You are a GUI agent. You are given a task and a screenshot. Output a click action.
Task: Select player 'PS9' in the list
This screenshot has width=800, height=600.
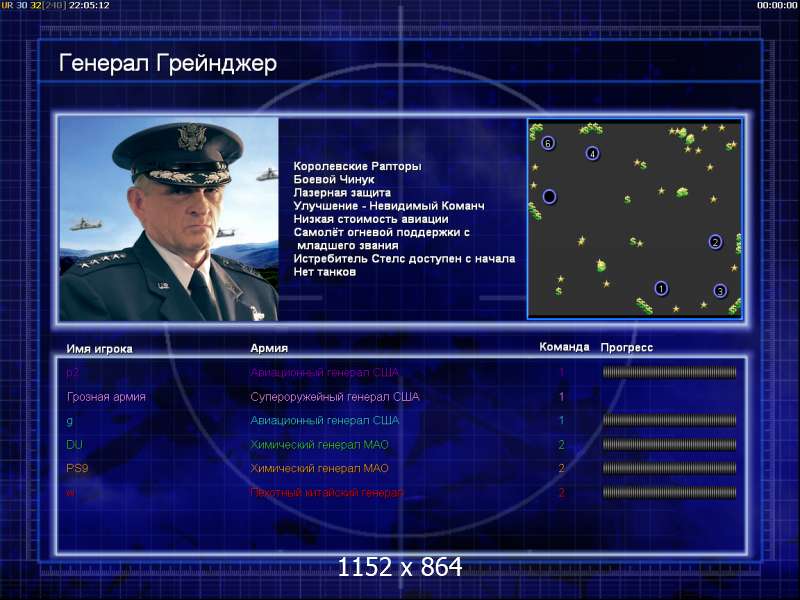point(77,468)
